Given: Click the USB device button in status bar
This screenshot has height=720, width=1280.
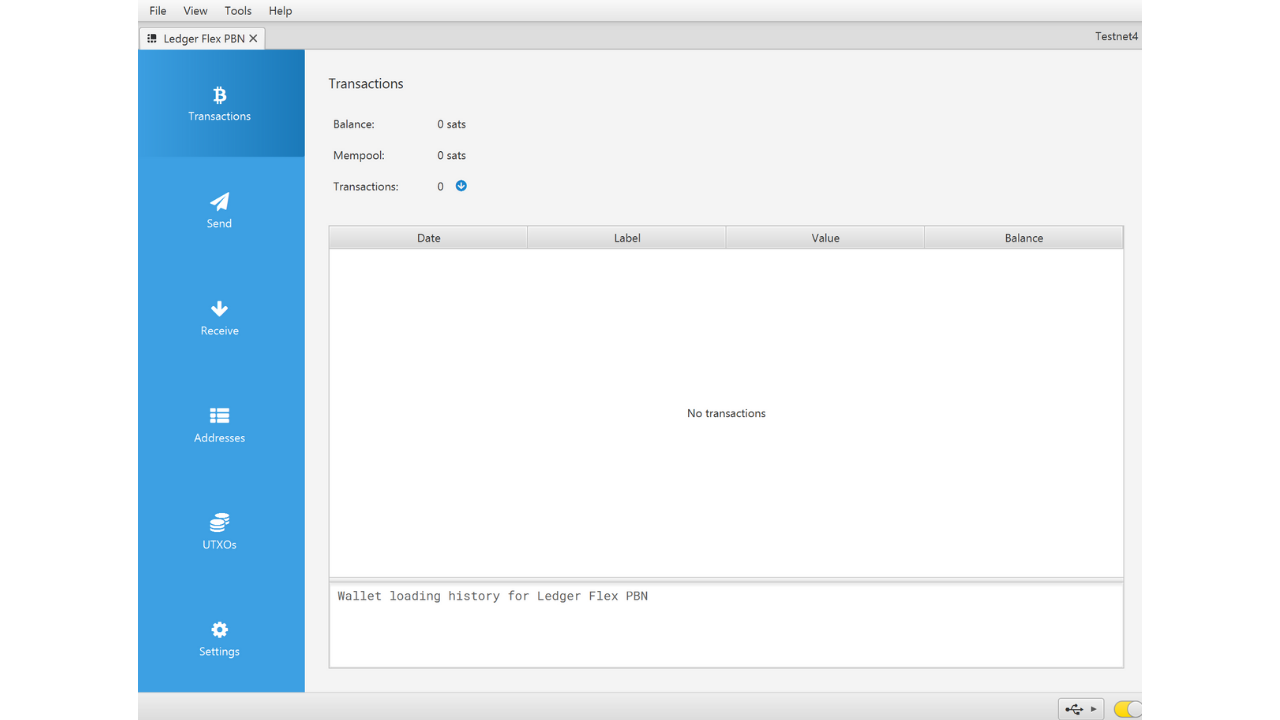Looking at the screenshot, I should click(1074, 709).
